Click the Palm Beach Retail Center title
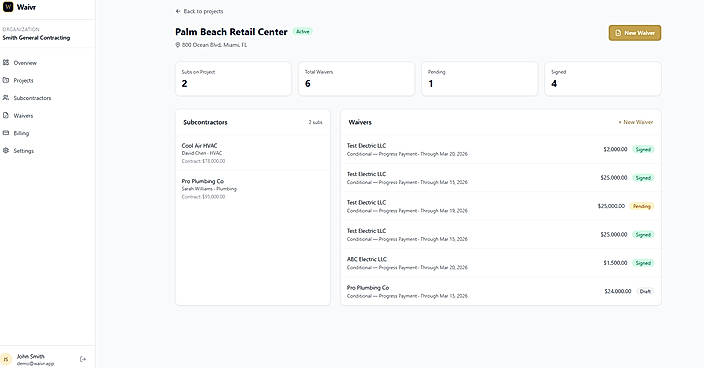704x368 pixels. point(231,32)
